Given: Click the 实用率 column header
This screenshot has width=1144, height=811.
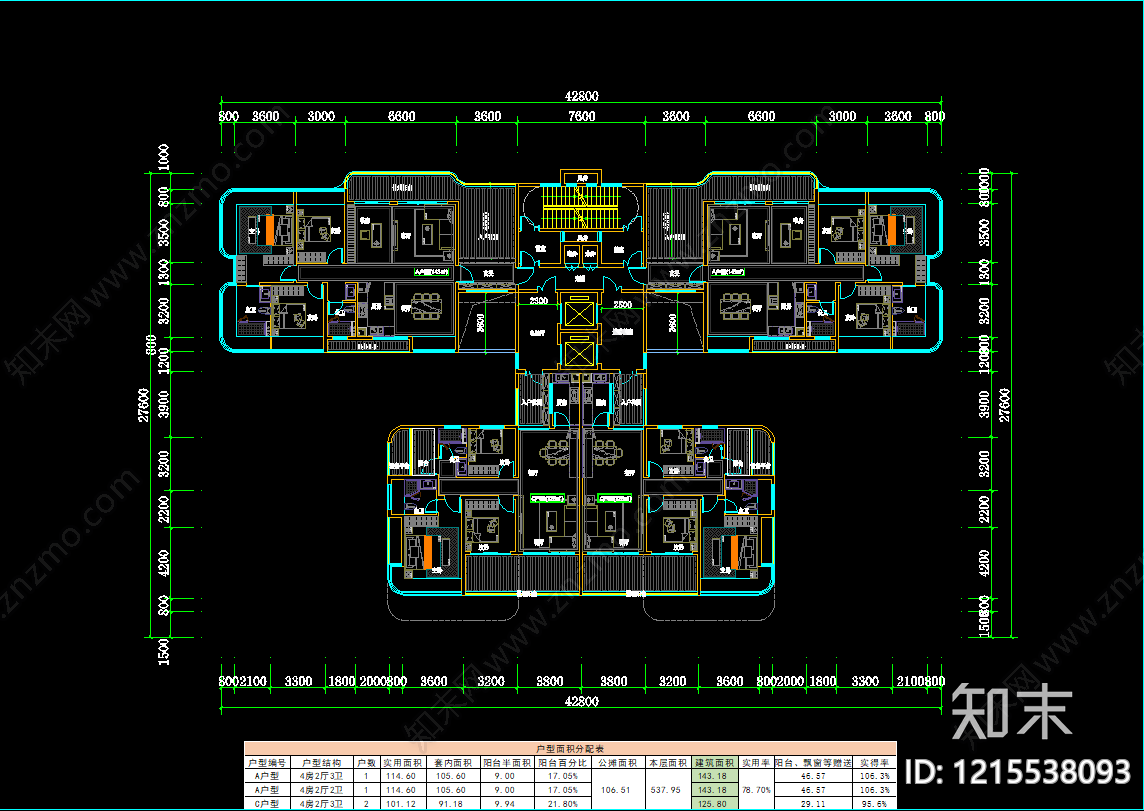Looking at the screenshot, I should pyautogui.click(x=756, y=762).
